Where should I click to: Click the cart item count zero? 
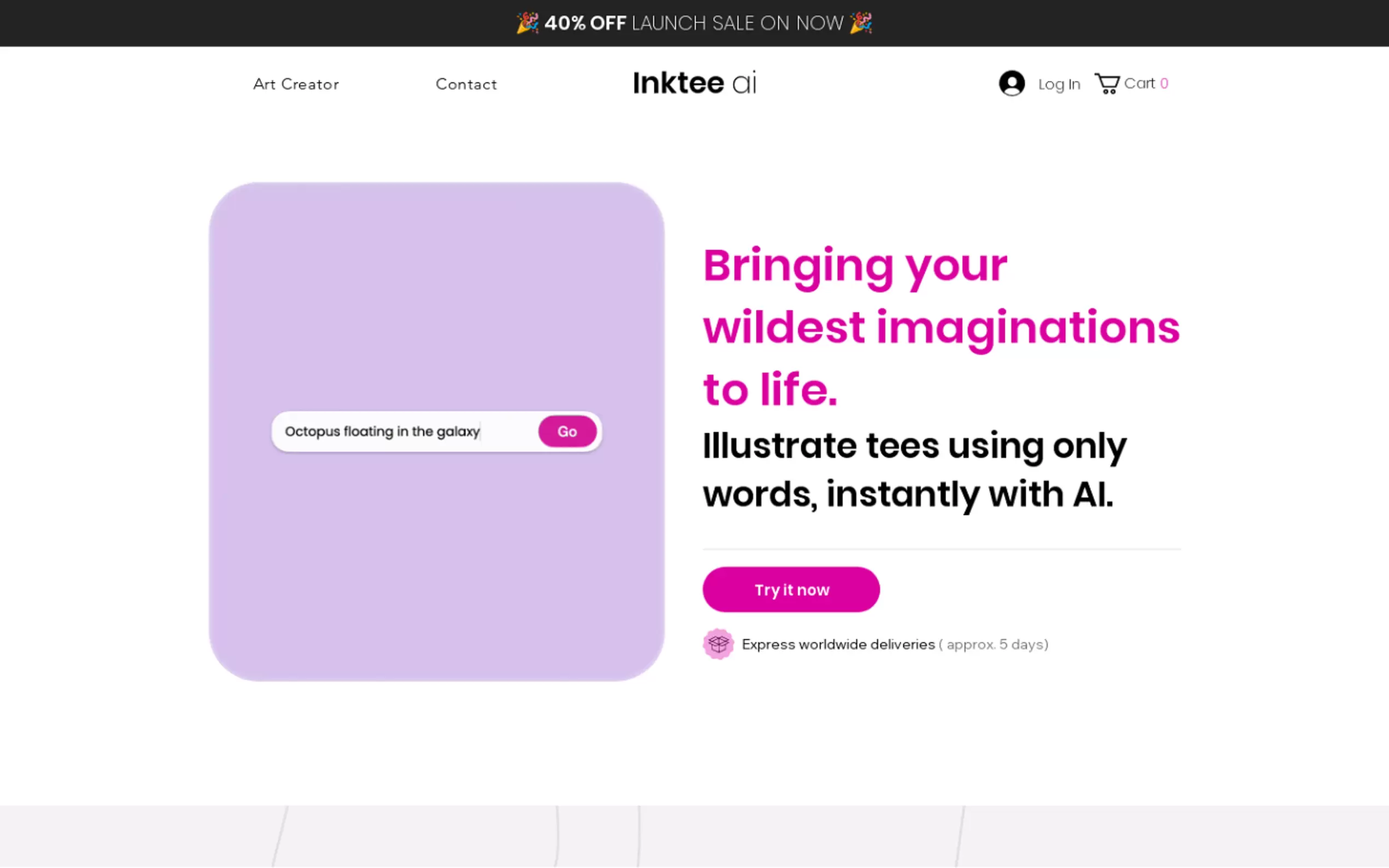[1164, 84]
